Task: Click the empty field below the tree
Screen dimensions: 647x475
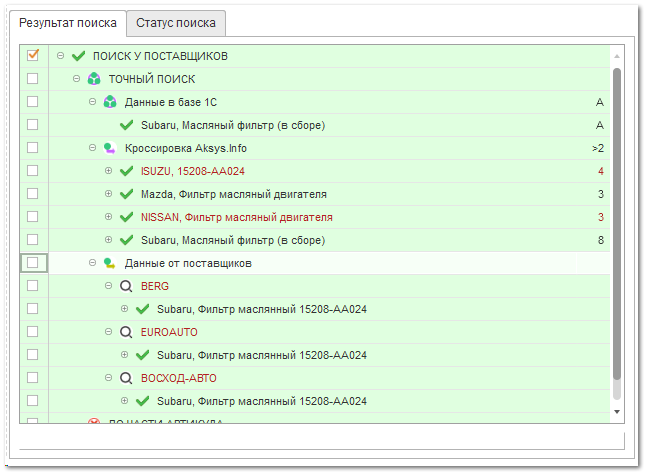Action: pyautogui.click(x=322, y=441)
